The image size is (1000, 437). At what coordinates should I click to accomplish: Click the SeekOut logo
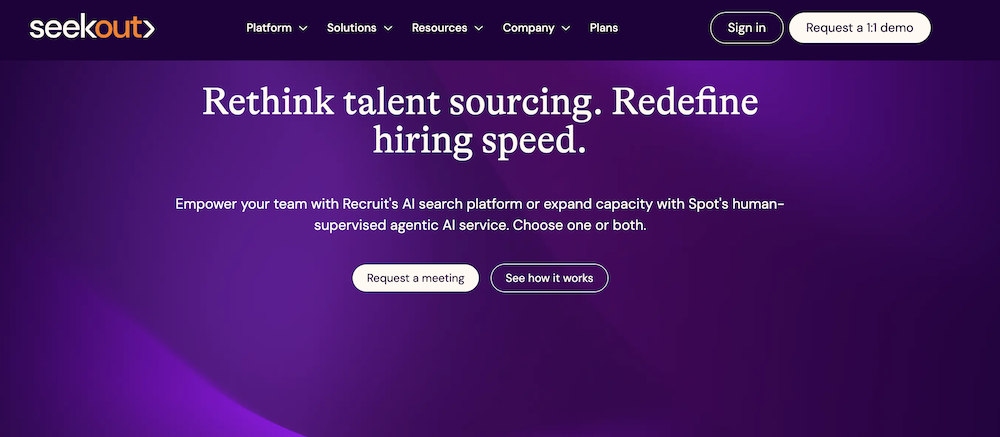pos(92,28)
